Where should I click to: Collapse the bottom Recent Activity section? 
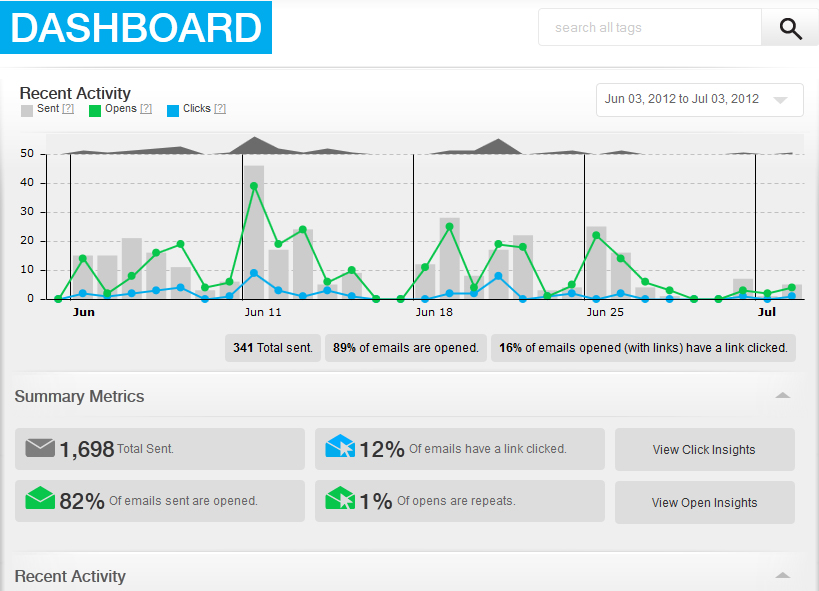[782, 576]
